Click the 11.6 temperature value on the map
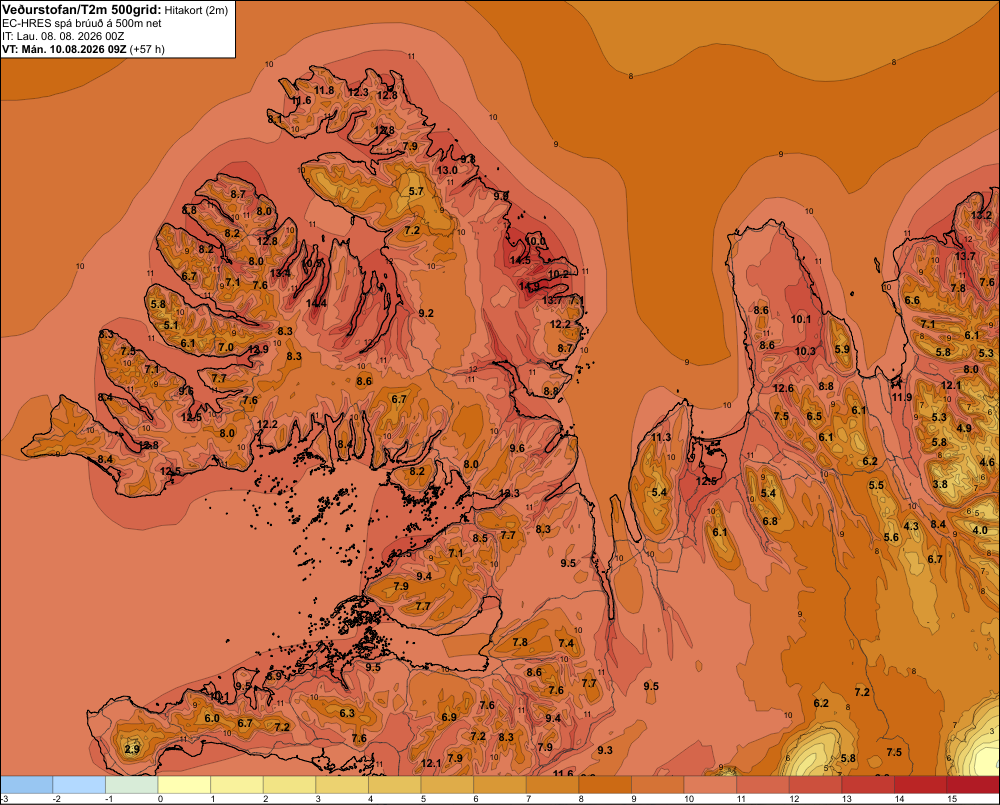Screen dimensions: 1000x805 302,100
